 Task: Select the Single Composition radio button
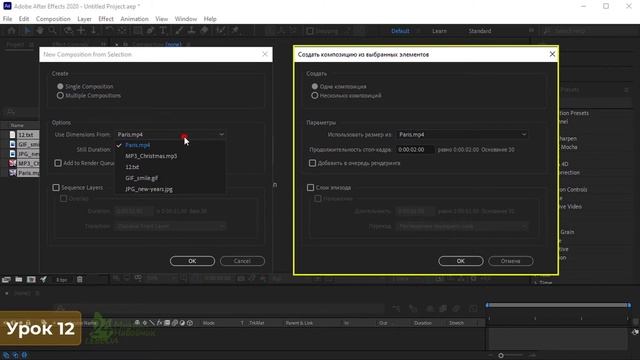tap(60, 87)
